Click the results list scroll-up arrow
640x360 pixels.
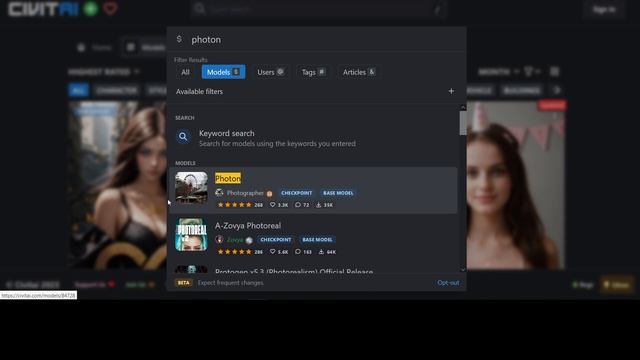pyautogui.click(x=463, y=107)
